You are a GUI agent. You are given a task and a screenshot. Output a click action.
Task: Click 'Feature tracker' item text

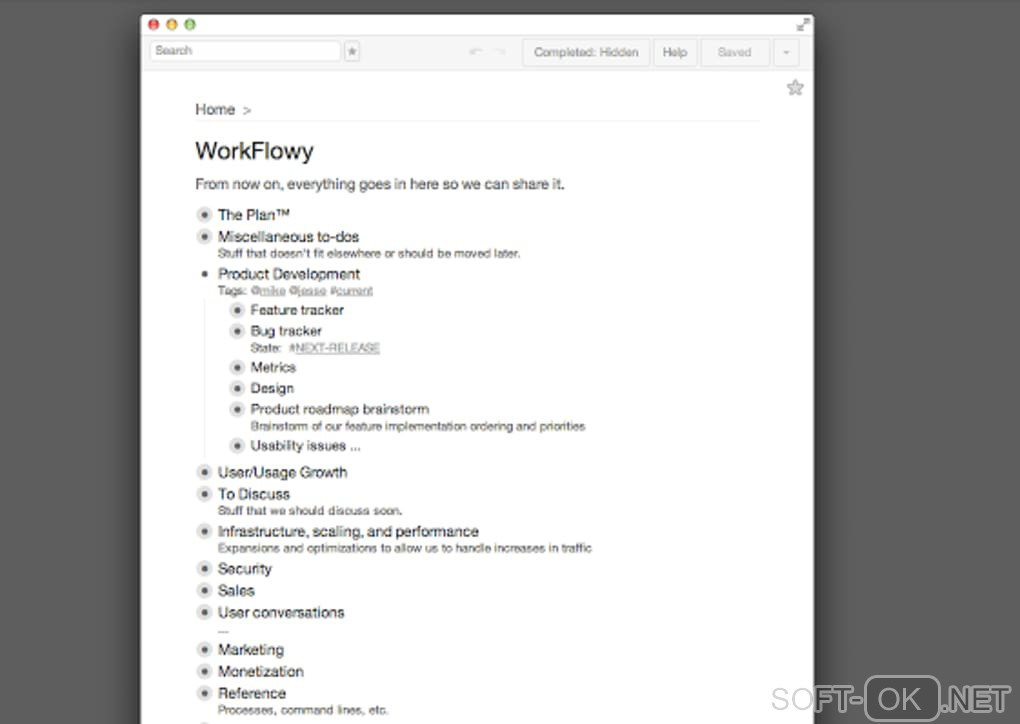click(297, 310)
